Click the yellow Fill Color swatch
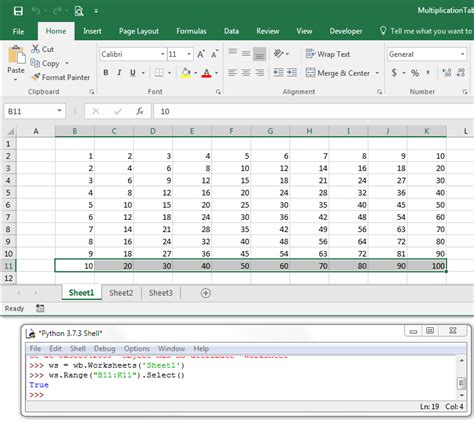 coord(186,73)
